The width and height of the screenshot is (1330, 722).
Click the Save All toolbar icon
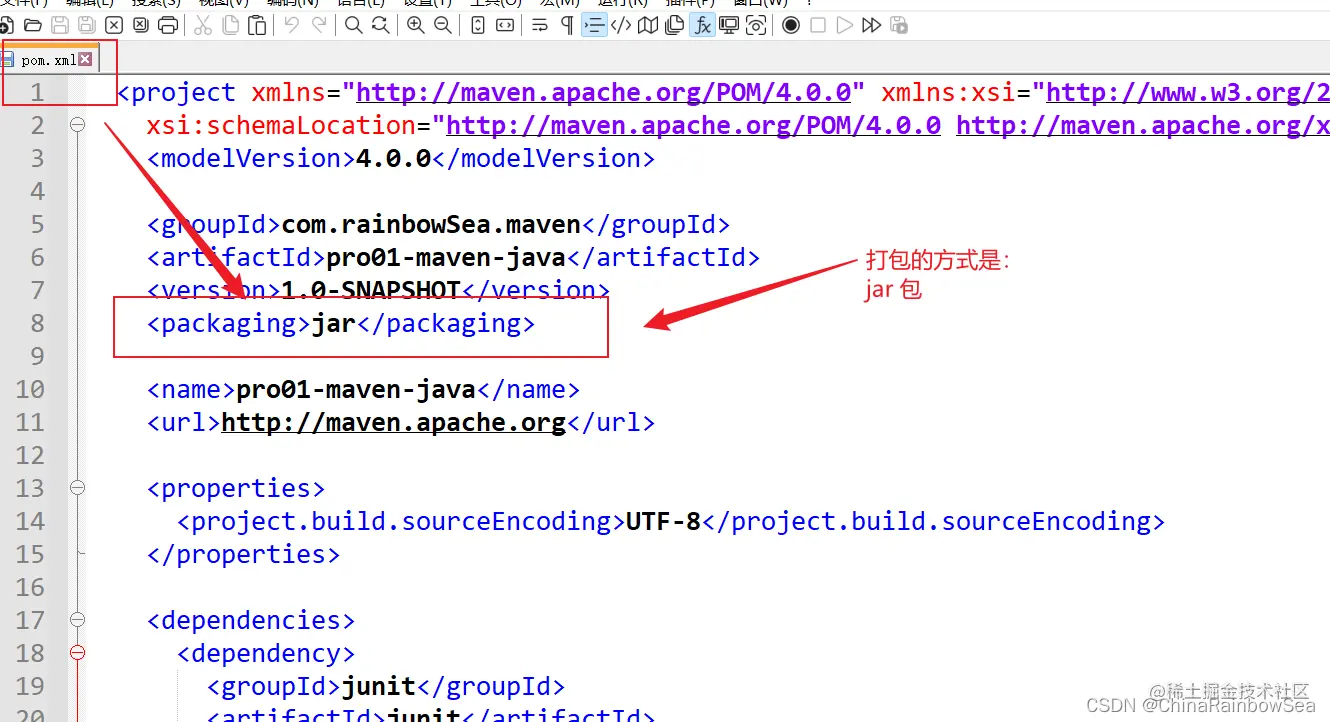point(87,25)
